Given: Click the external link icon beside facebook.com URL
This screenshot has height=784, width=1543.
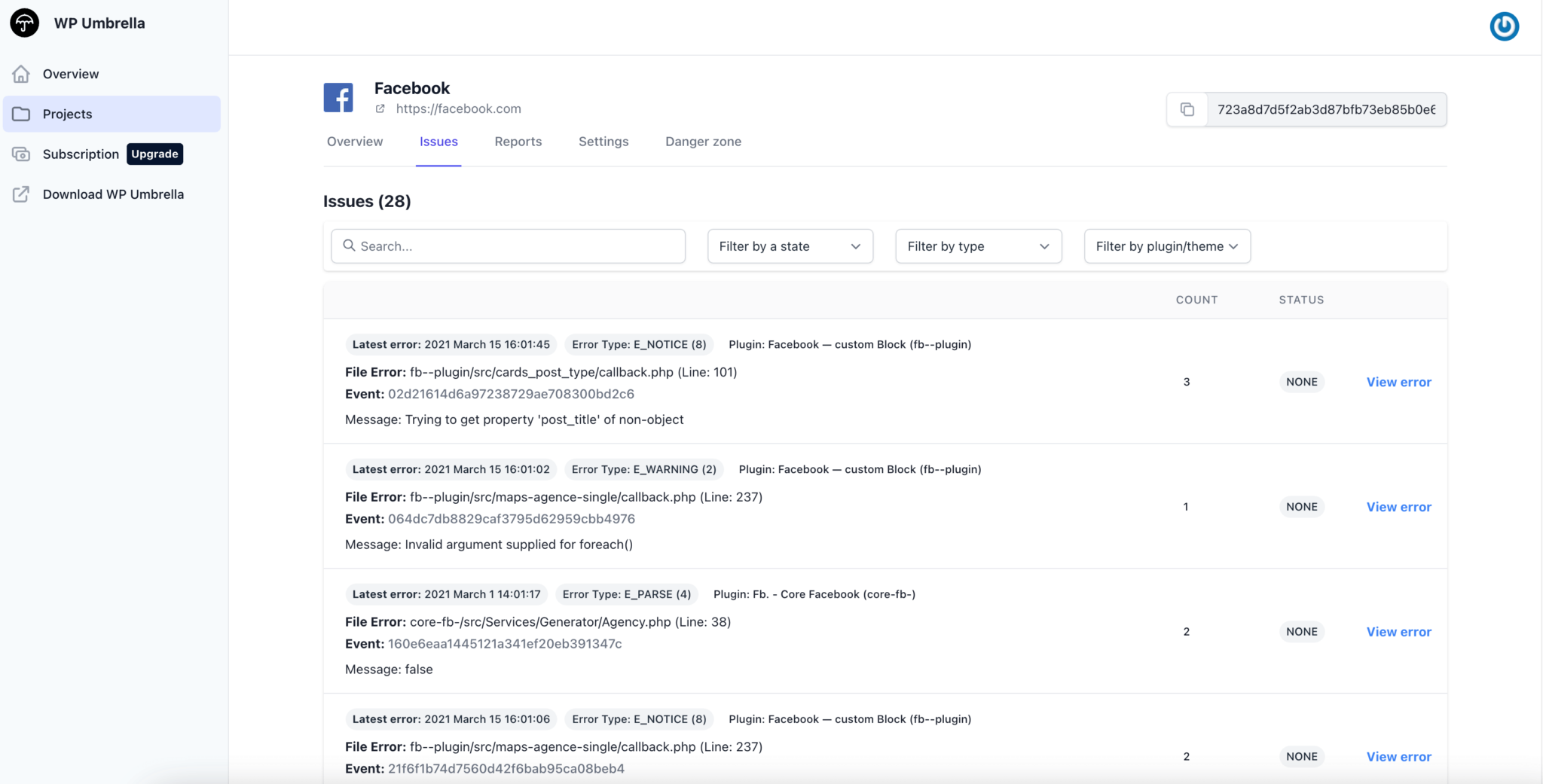Looking at the screenshot, I should [379, 108].
